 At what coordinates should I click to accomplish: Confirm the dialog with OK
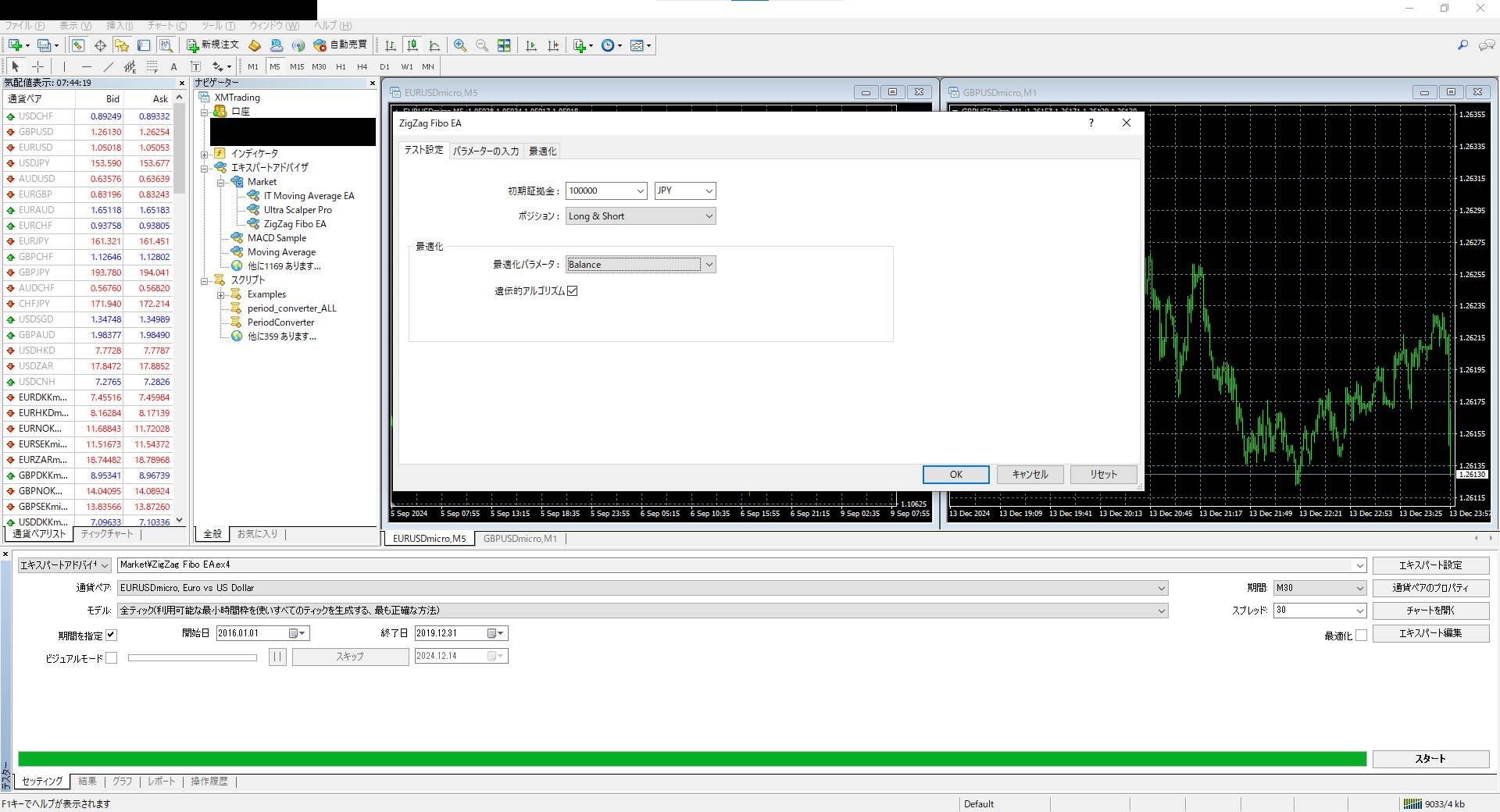click(x=956, y=475)
